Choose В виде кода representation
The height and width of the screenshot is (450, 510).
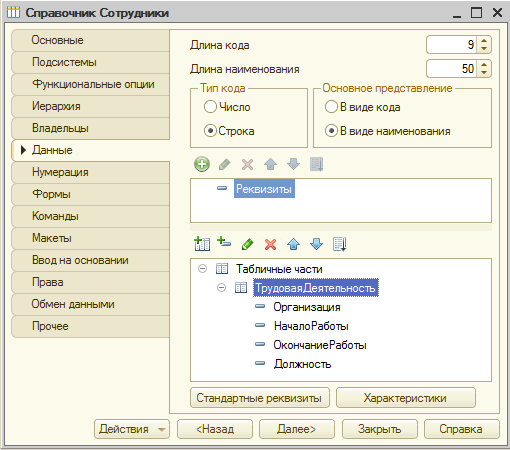tap(331, 107)
